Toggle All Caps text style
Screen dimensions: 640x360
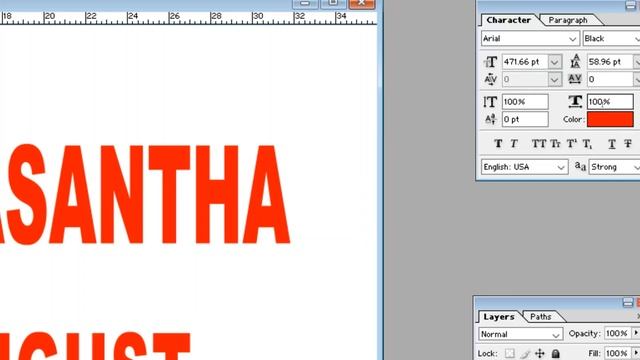point(539,144)
